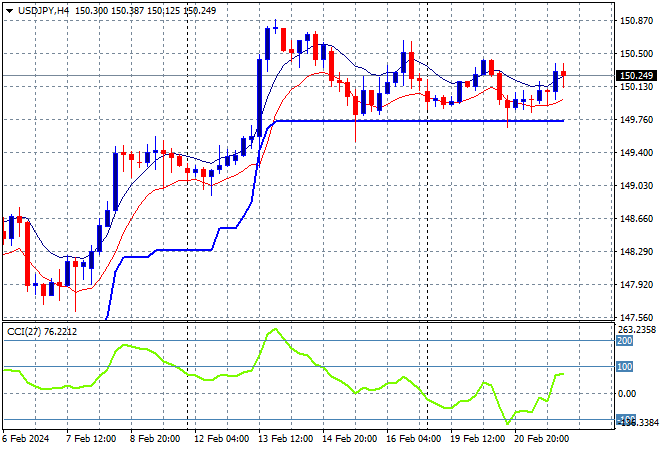Click the 150.870 label on price axis
Screen dimensions: 660x450
[x=637, y=20]
